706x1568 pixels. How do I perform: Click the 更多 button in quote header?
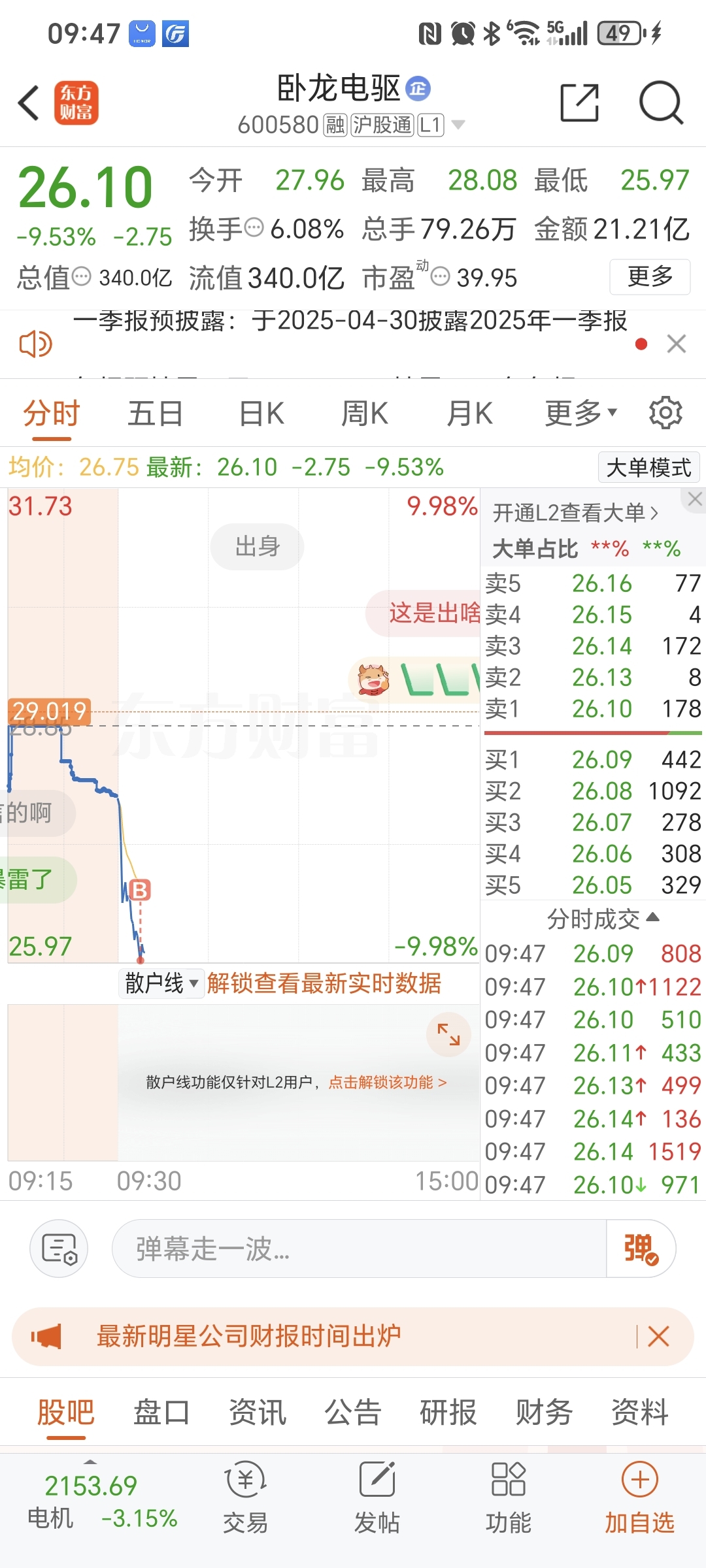point(650,276)
